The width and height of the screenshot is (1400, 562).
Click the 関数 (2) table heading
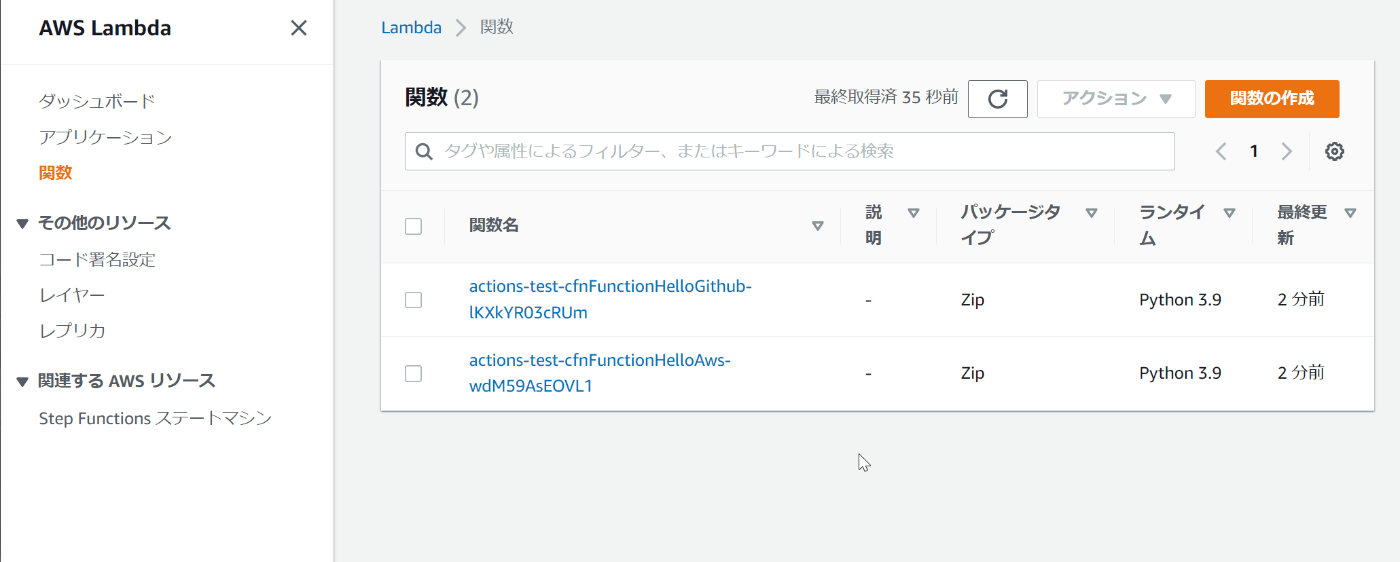coord(442,97)
